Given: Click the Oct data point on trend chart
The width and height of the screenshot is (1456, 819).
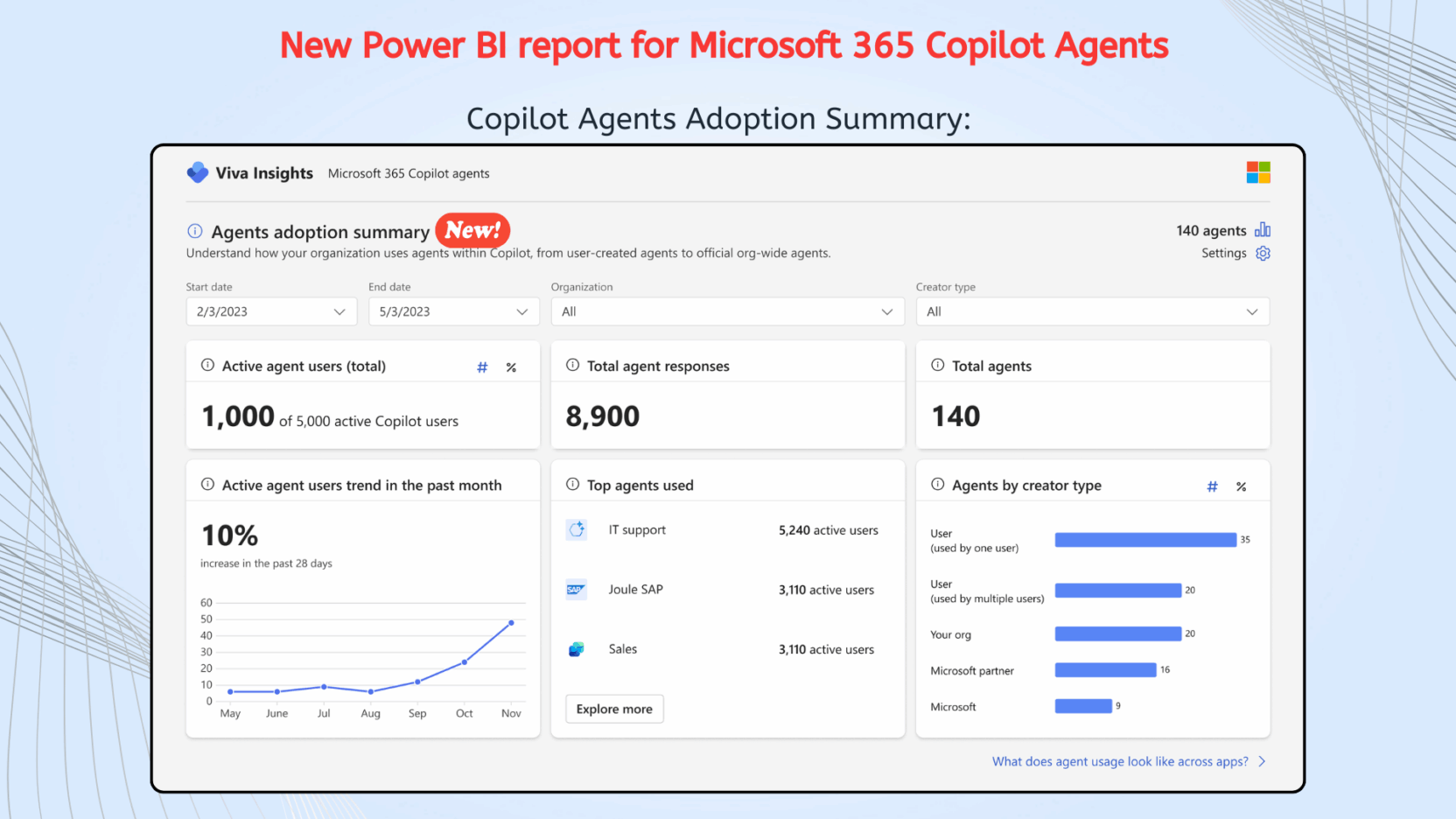Looking at the screenshot, I should pos(465,662).
